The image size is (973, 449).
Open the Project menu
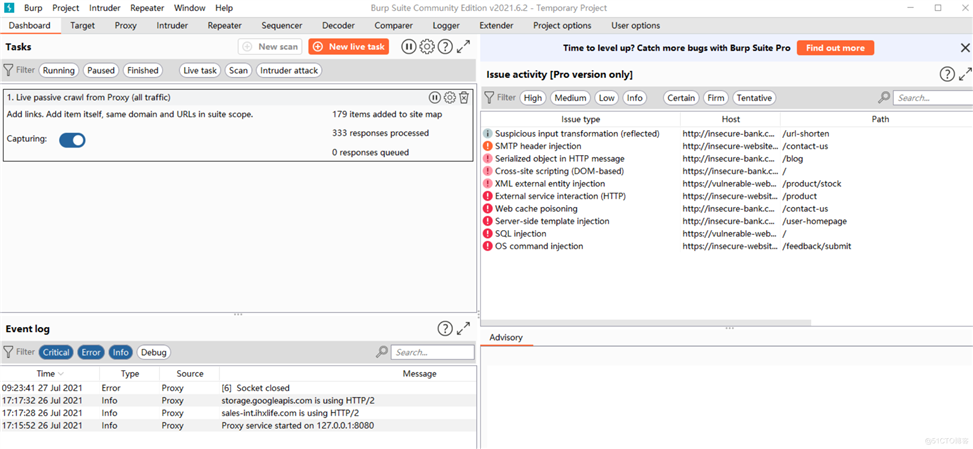66,8
